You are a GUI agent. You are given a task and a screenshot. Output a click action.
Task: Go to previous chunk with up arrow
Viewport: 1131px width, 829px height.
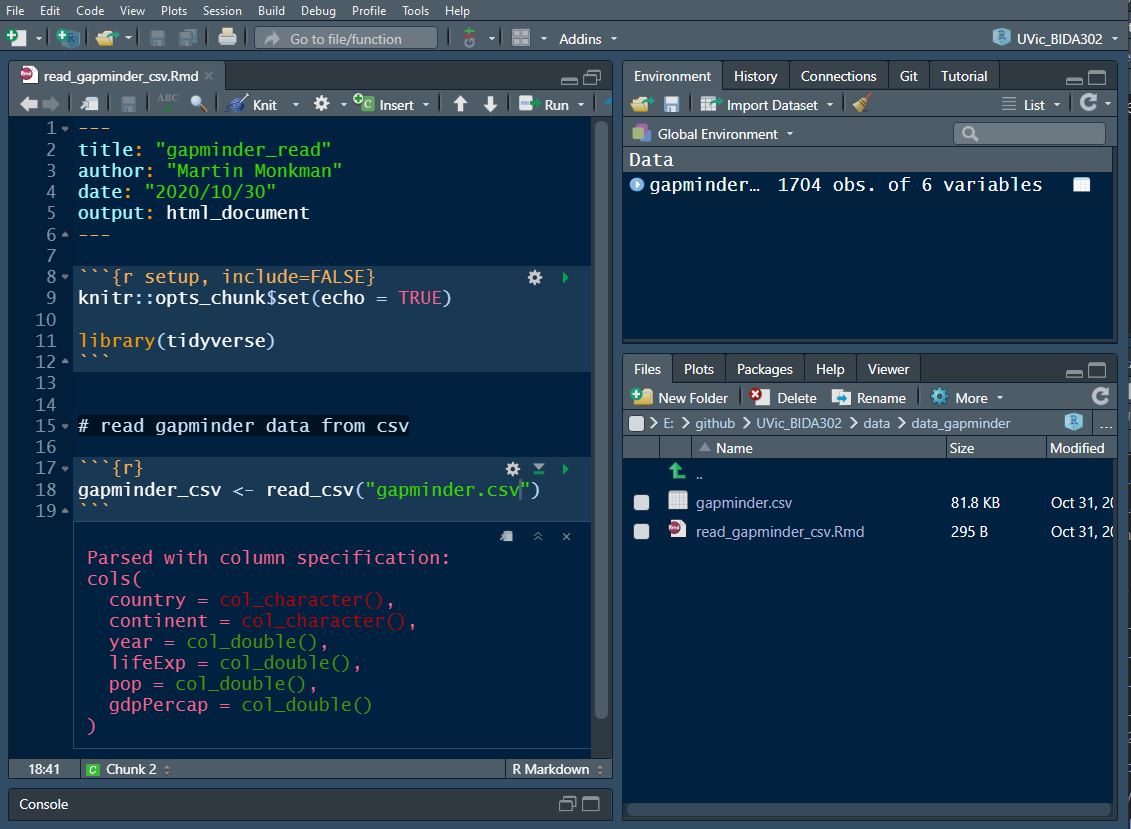tap(460, 104)
